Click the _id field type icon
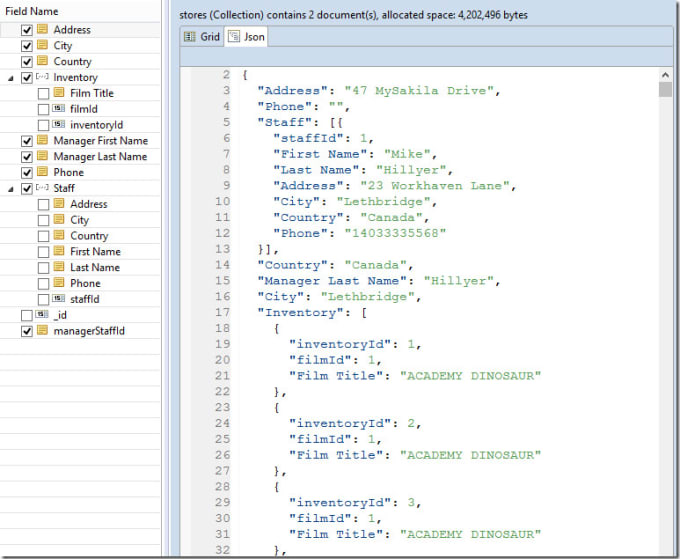The height and width of the screenshot is (559, 680). [x=42, y=315]
